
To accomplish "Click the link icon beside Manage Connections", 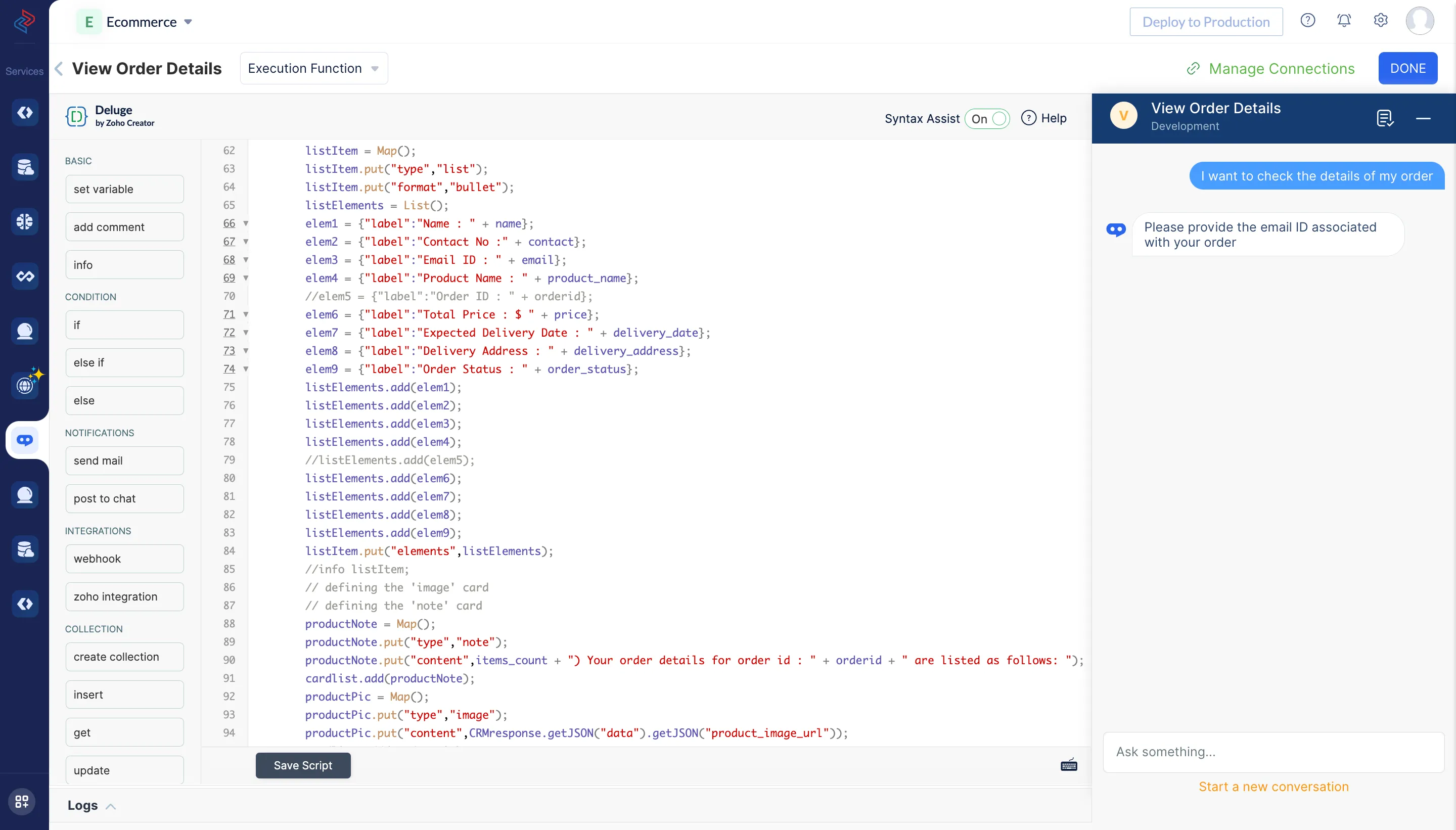I will (1193, 68).
